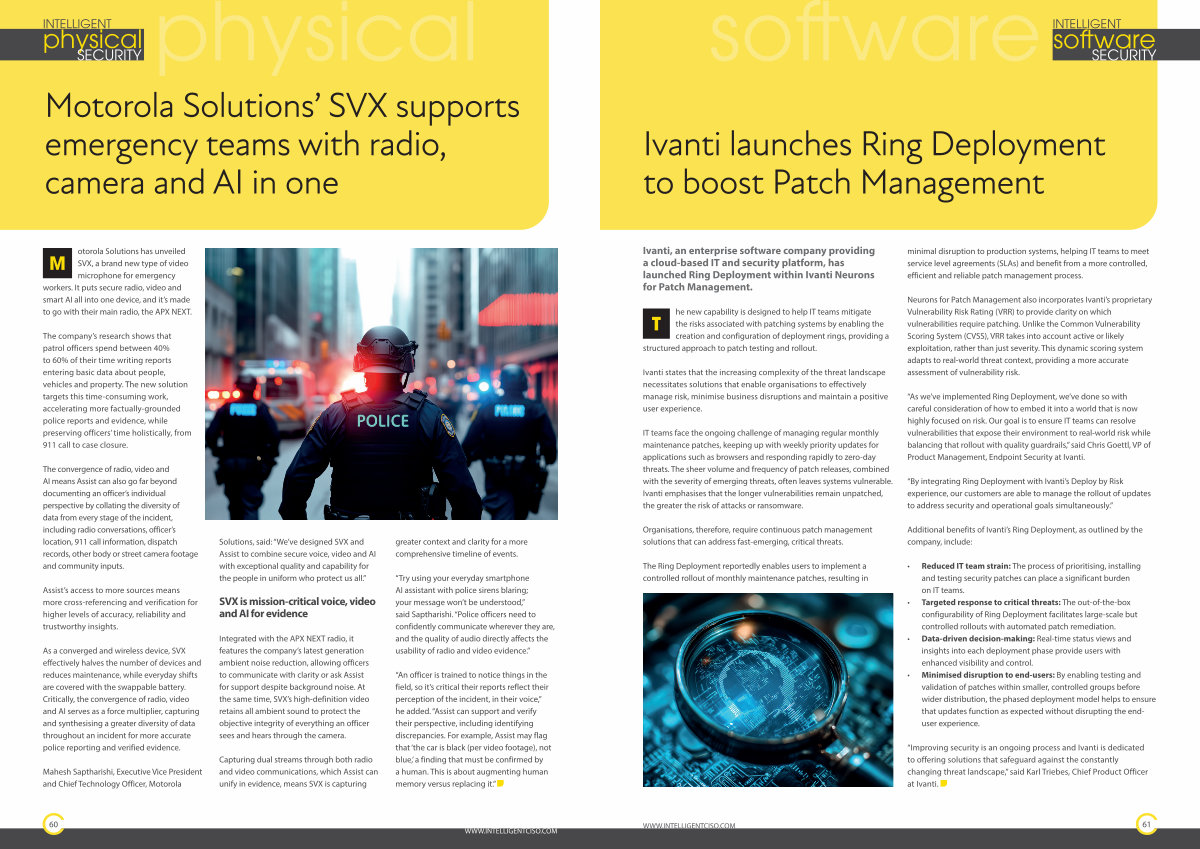Click quote starting "As we've implemented Ring Deployment"
Image resolution: width=1200 pixels, height=849 pixels.
[1029, 429]
